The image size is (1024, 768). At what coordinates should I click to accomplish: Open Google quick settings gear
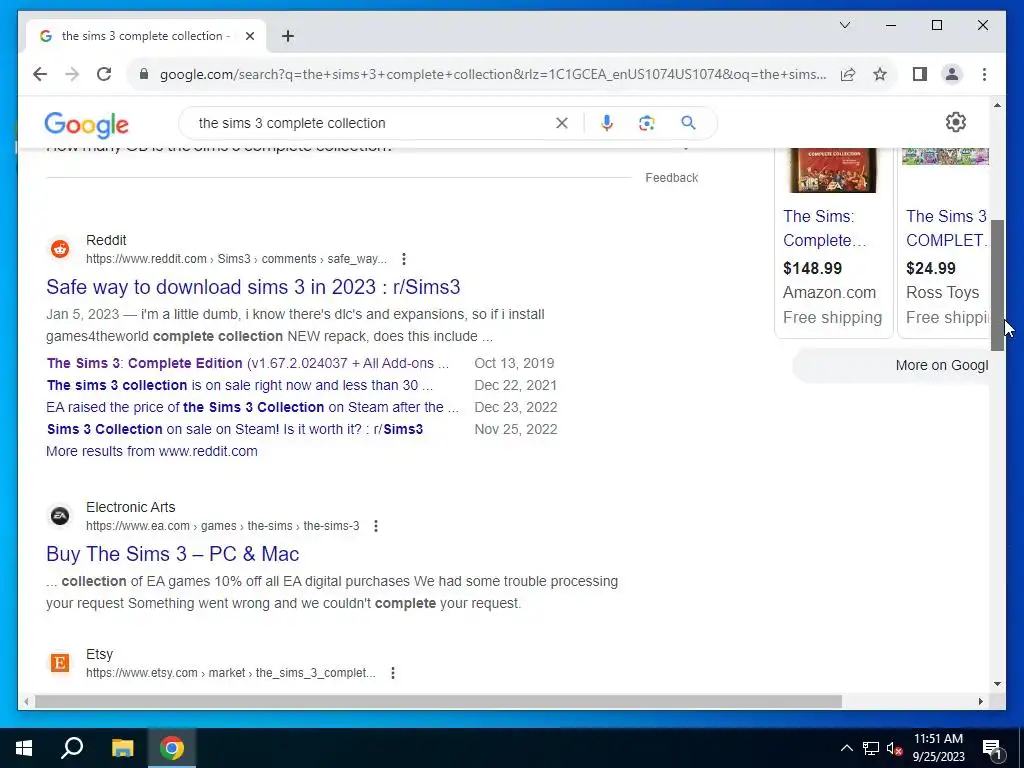click(955, 122)
